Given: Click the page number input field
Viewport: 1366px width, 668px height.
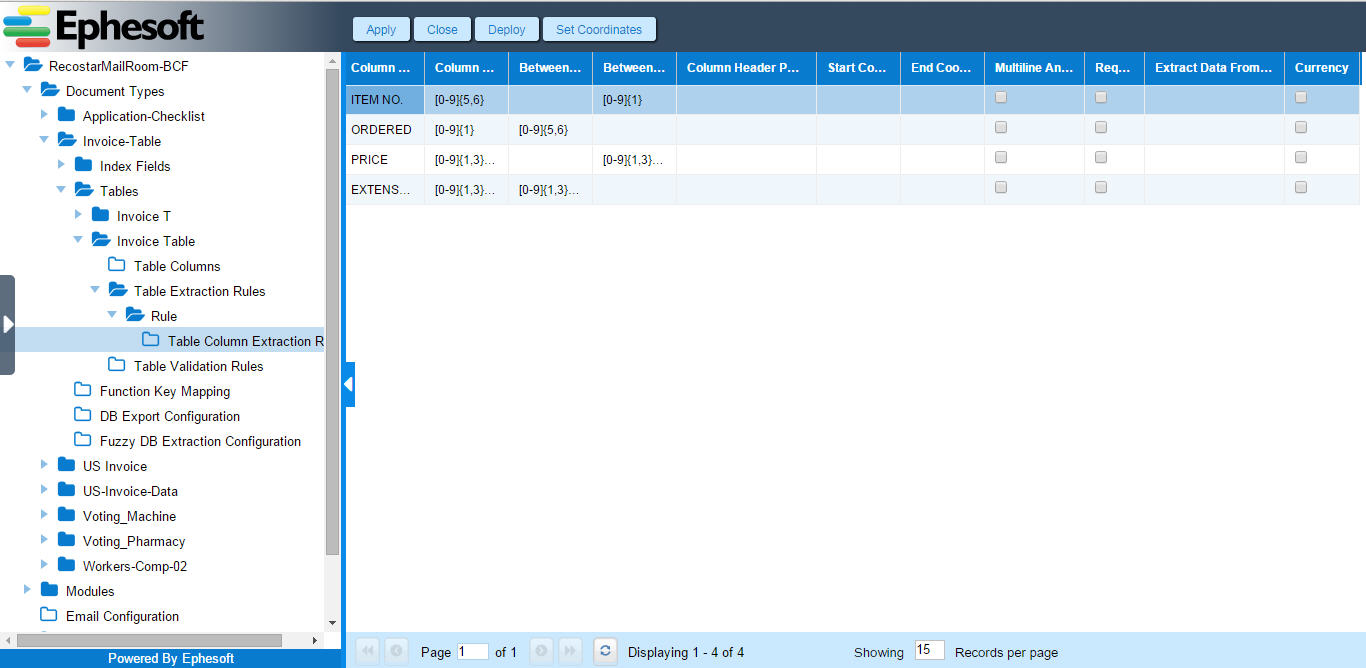Looking at the screenshot, I should (x=473, y=651).
